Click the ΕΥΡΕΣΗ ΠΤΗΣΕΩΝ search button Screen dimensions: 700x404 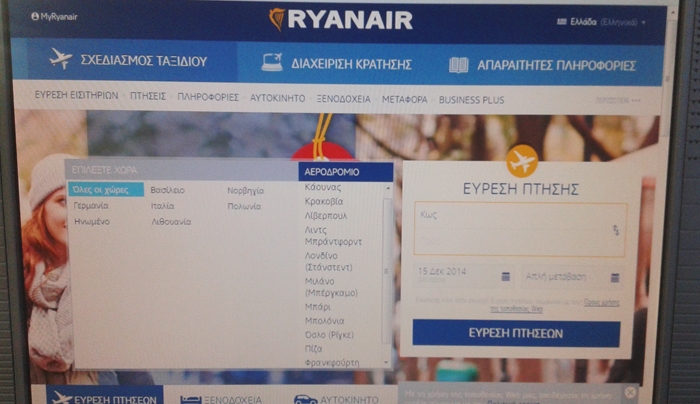(516, 333)
